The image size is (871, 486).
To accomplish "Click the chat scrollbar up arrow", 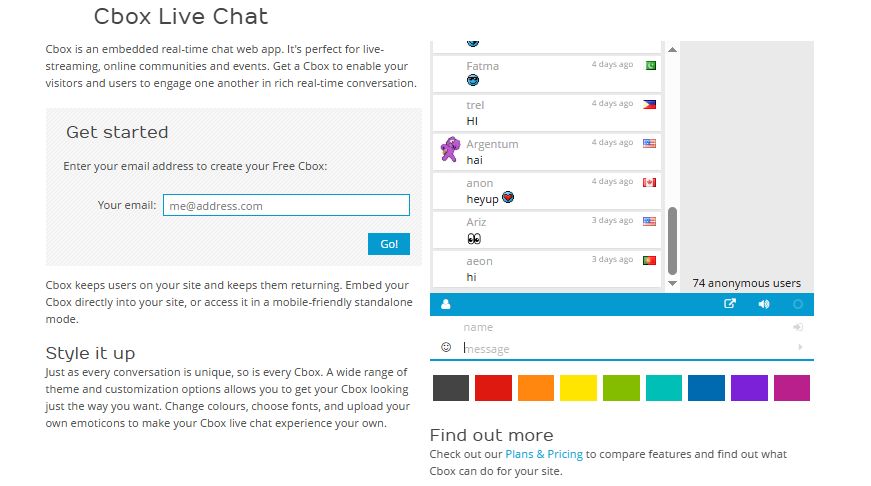I will [x=673, y=49].
